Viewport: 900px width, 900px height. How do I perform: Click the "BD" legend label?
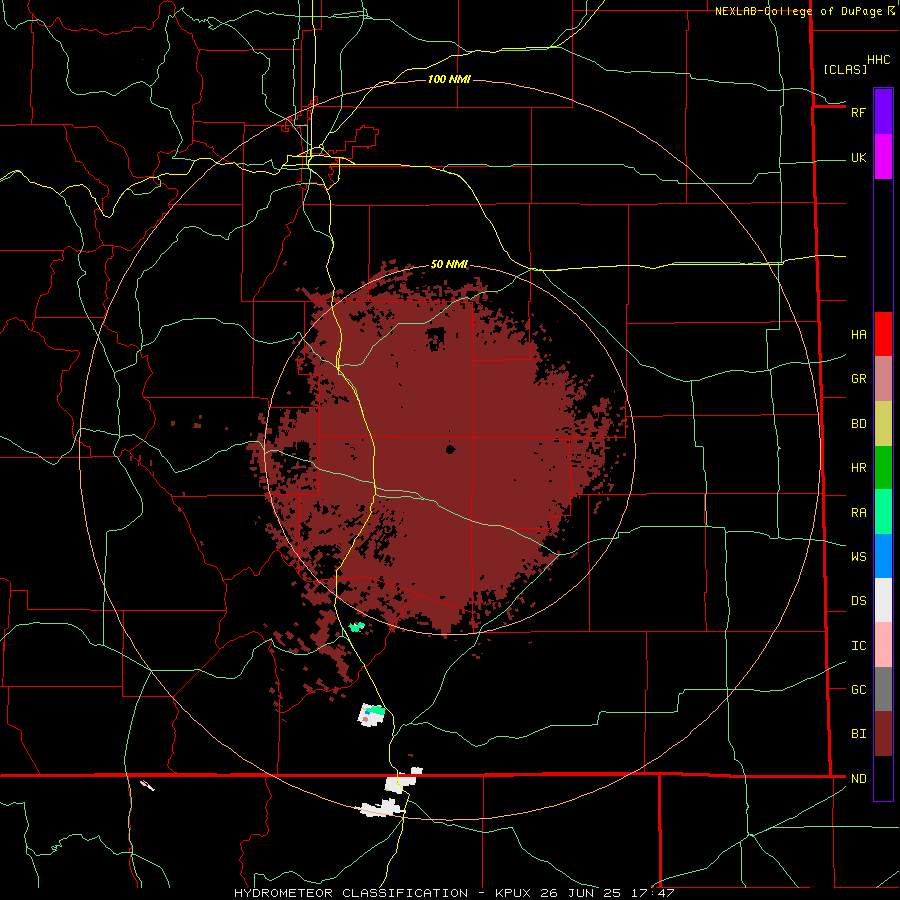858,424
